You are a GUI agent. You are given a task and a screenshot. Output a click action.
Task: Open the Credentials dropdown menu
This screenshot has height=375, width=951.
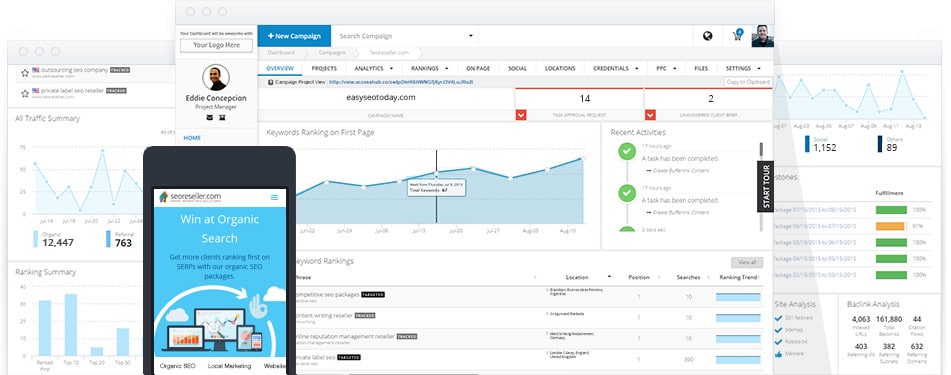point(616,69)
